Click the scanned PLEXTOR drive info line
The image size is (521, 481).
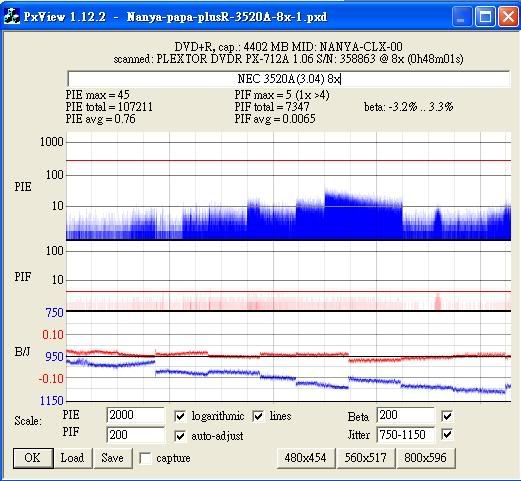(x=289, y=59)
